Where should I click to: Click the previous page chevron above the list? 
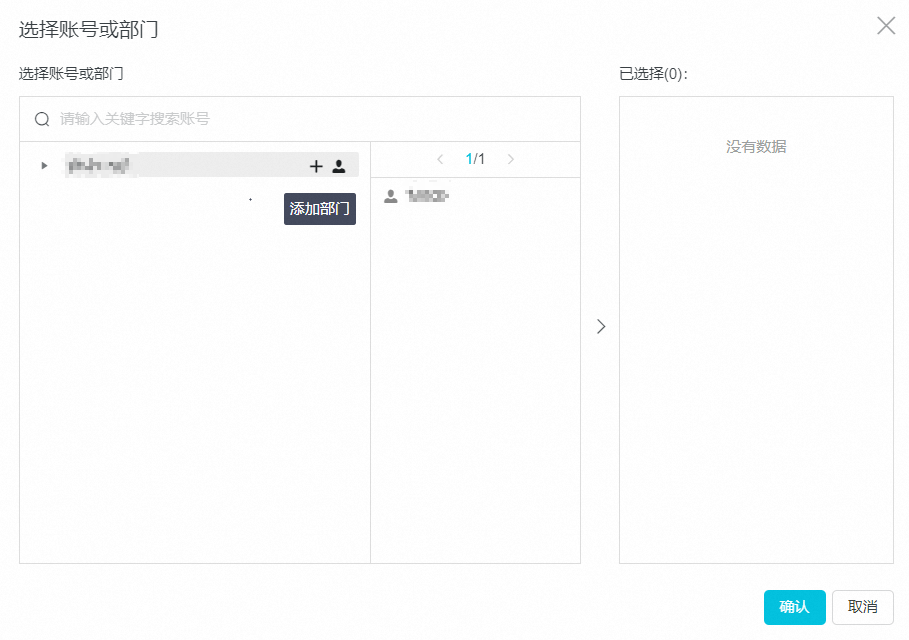(x=440, y=158)
